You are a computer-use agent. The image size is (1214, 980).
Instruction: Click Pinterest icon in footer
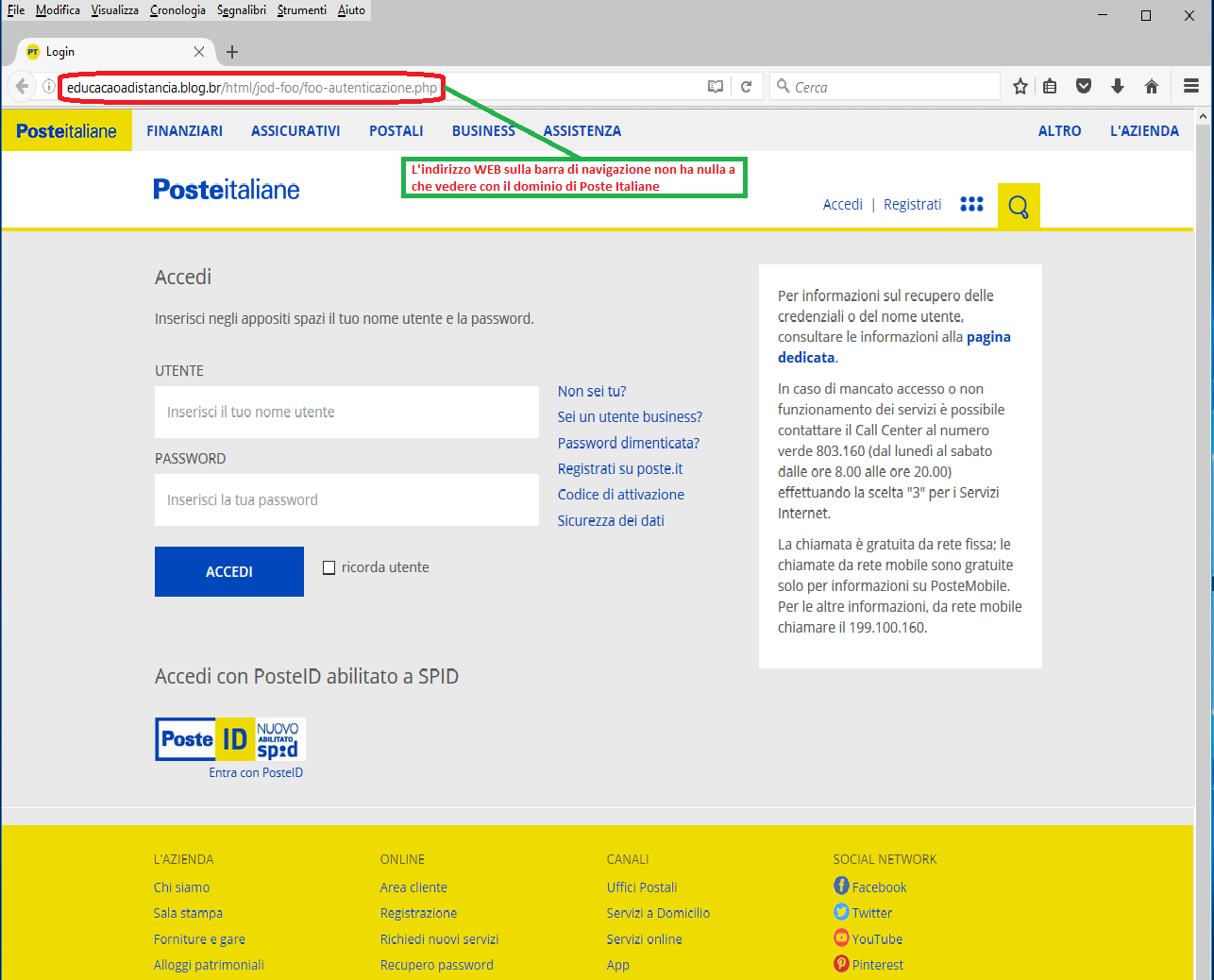point(841,963)
